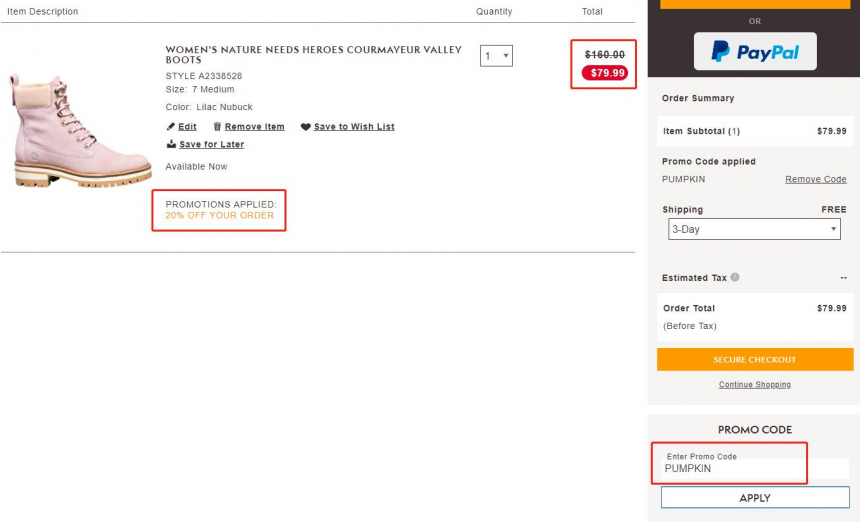Click the PROMO CODE heading
The width and height of the screenshot is (860, 522).
[755, 430]
